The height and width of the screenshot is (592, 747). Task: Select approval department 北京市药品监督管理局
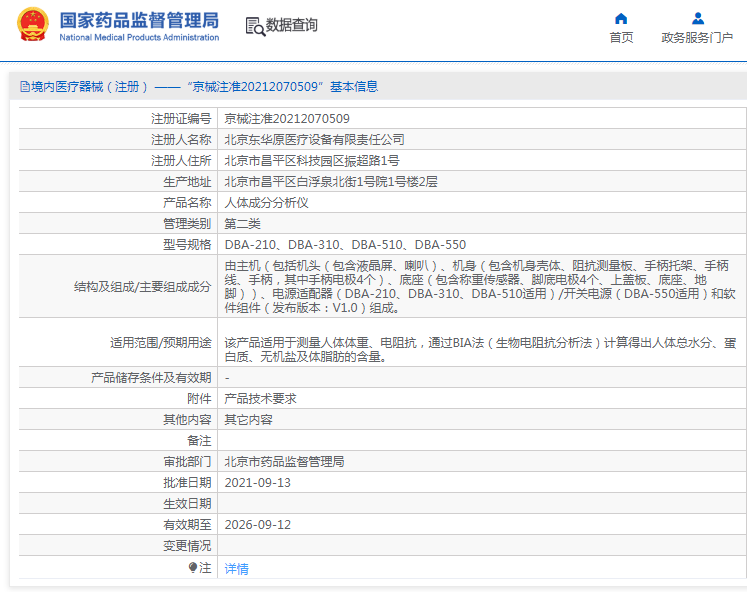284,462
